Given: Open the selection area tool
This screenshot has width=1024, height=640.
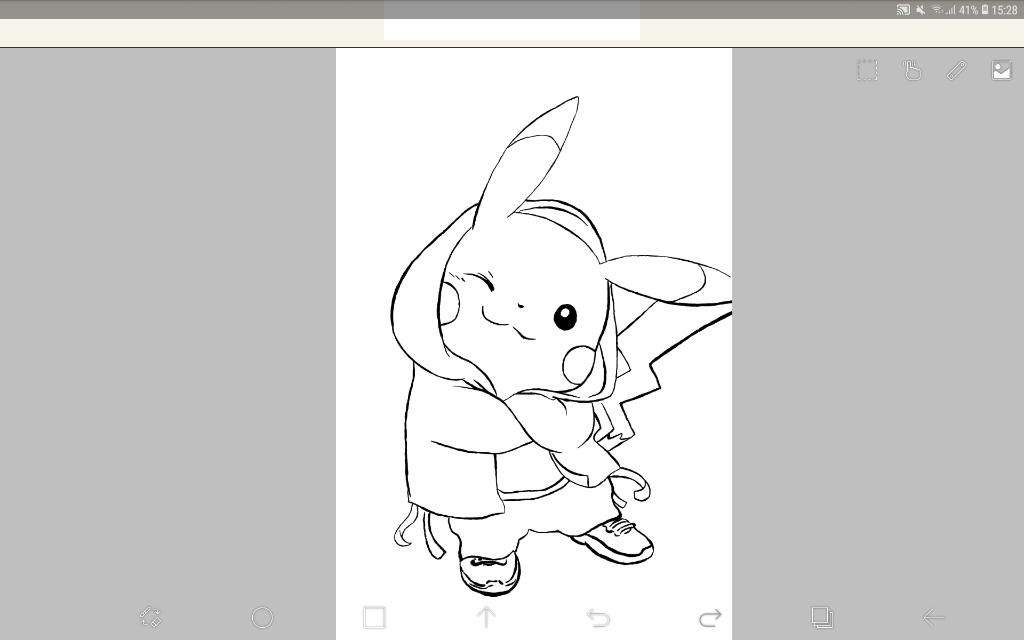Looking at the screenshot, I should [x=867, y=70].
